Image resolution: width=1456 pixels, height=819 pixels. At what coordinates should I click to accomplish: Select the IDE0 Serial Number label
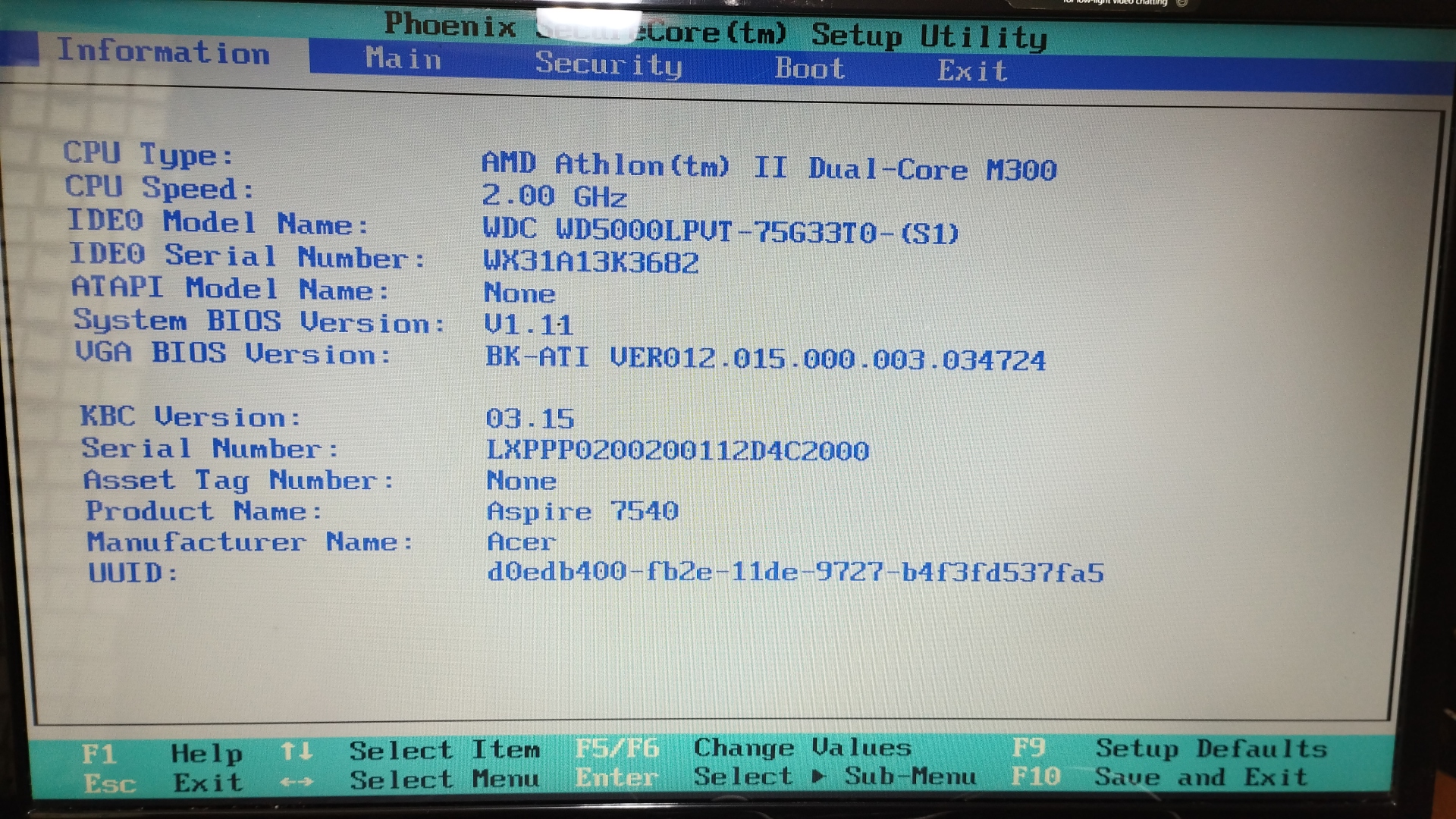pyautogui.click(x=247, y=256)
